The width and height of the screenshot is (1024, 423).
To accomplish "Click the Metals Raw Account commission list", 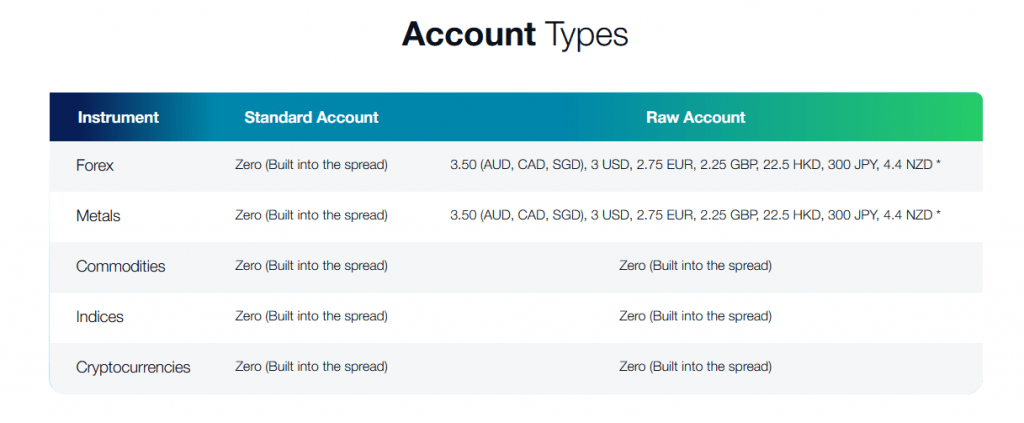I will 690,215.
